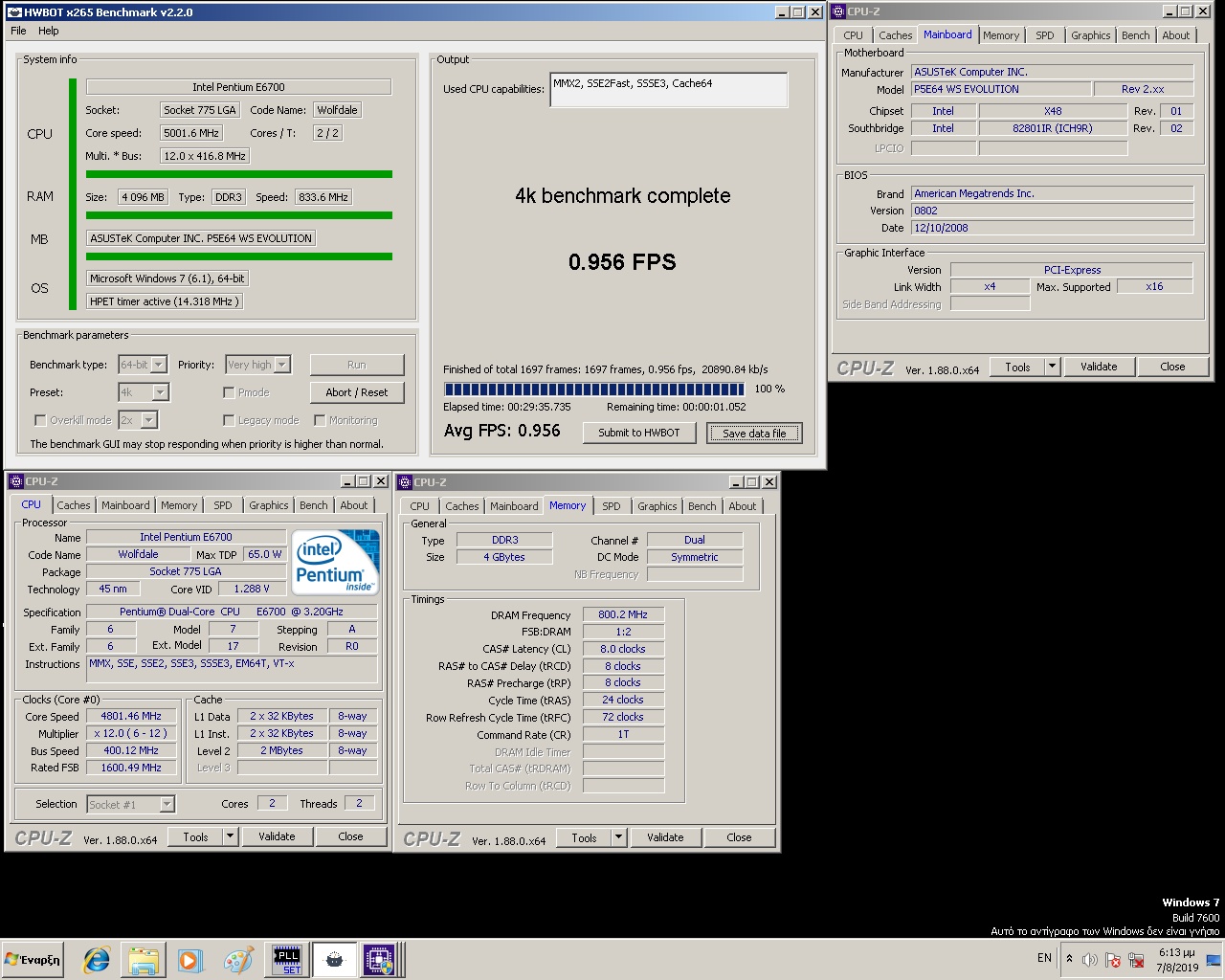The width and height of the screenshot is (1225, 980).
Task: Click the Core Speed 4801.46 MHz field
Action: pyautogui.click(x=131, y=716)
